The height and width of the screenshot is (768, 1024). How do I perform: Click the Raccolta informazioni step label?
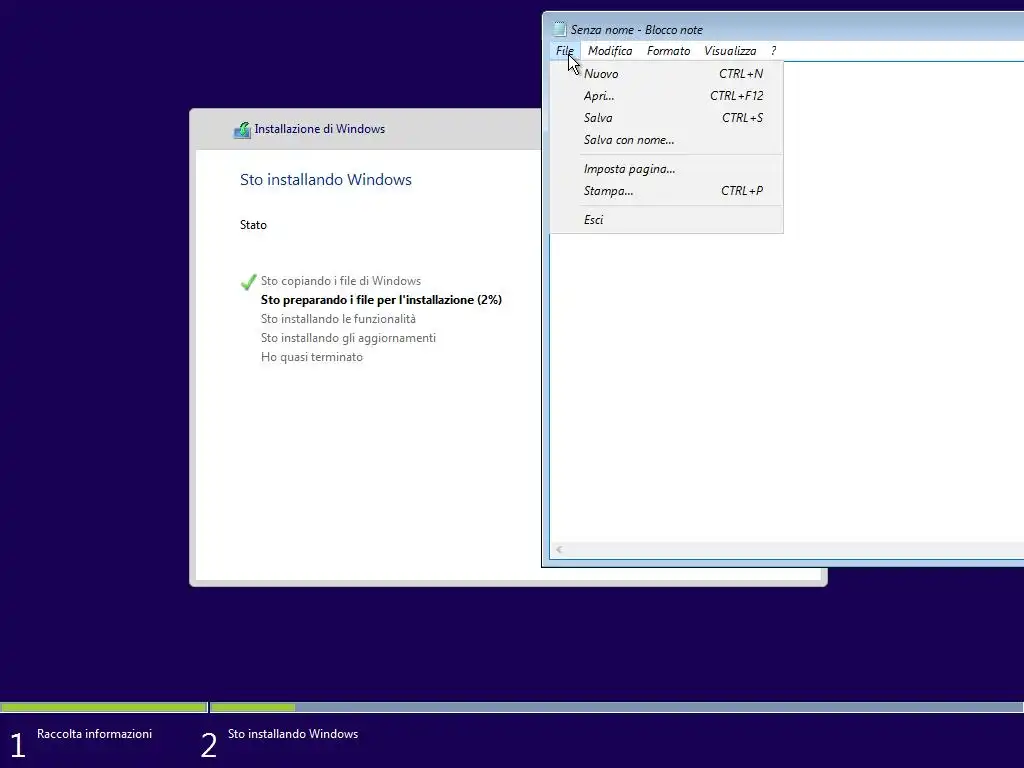pos(95,734)
